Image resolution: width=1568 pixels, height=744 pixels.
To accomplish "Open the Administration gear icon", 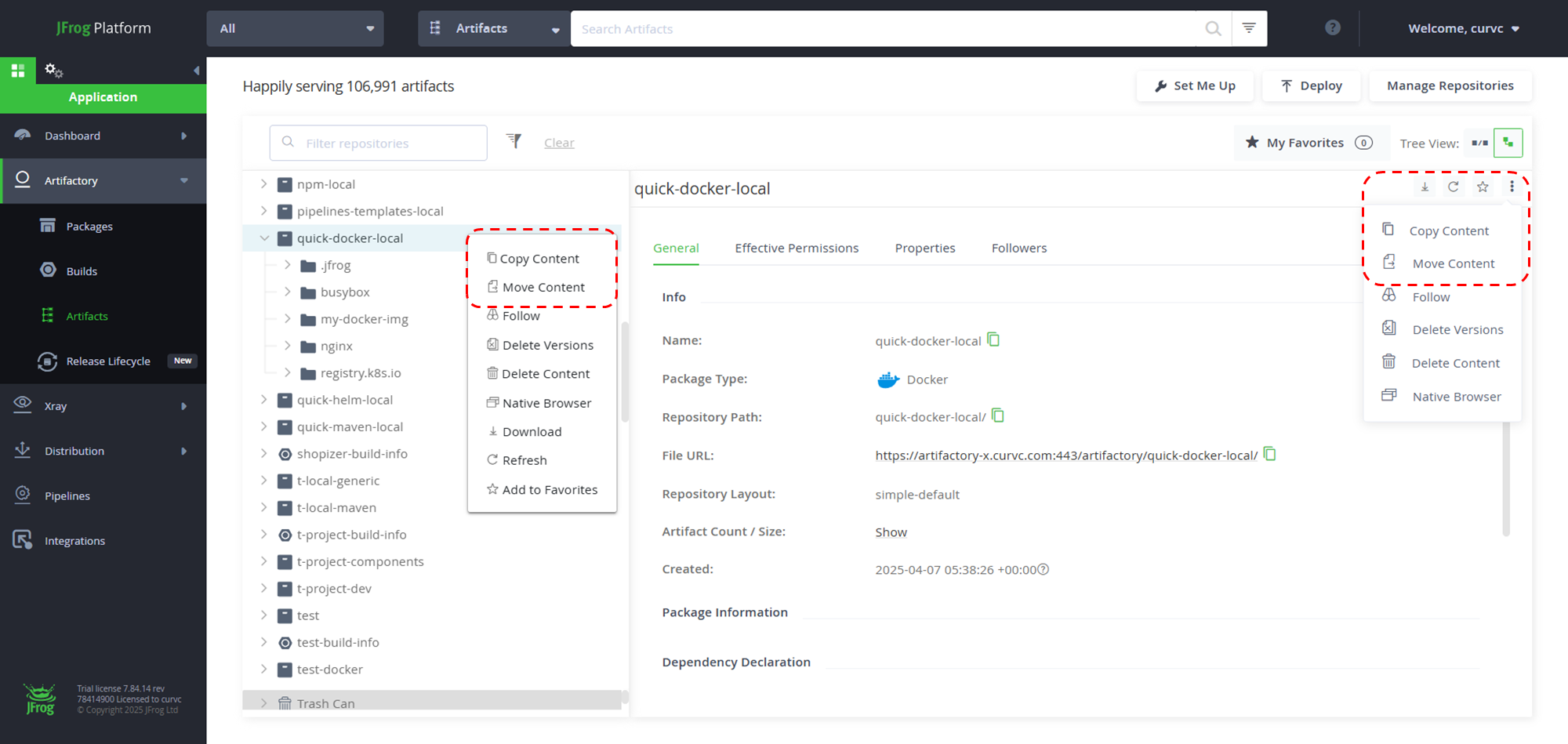I will pos(53,71).
